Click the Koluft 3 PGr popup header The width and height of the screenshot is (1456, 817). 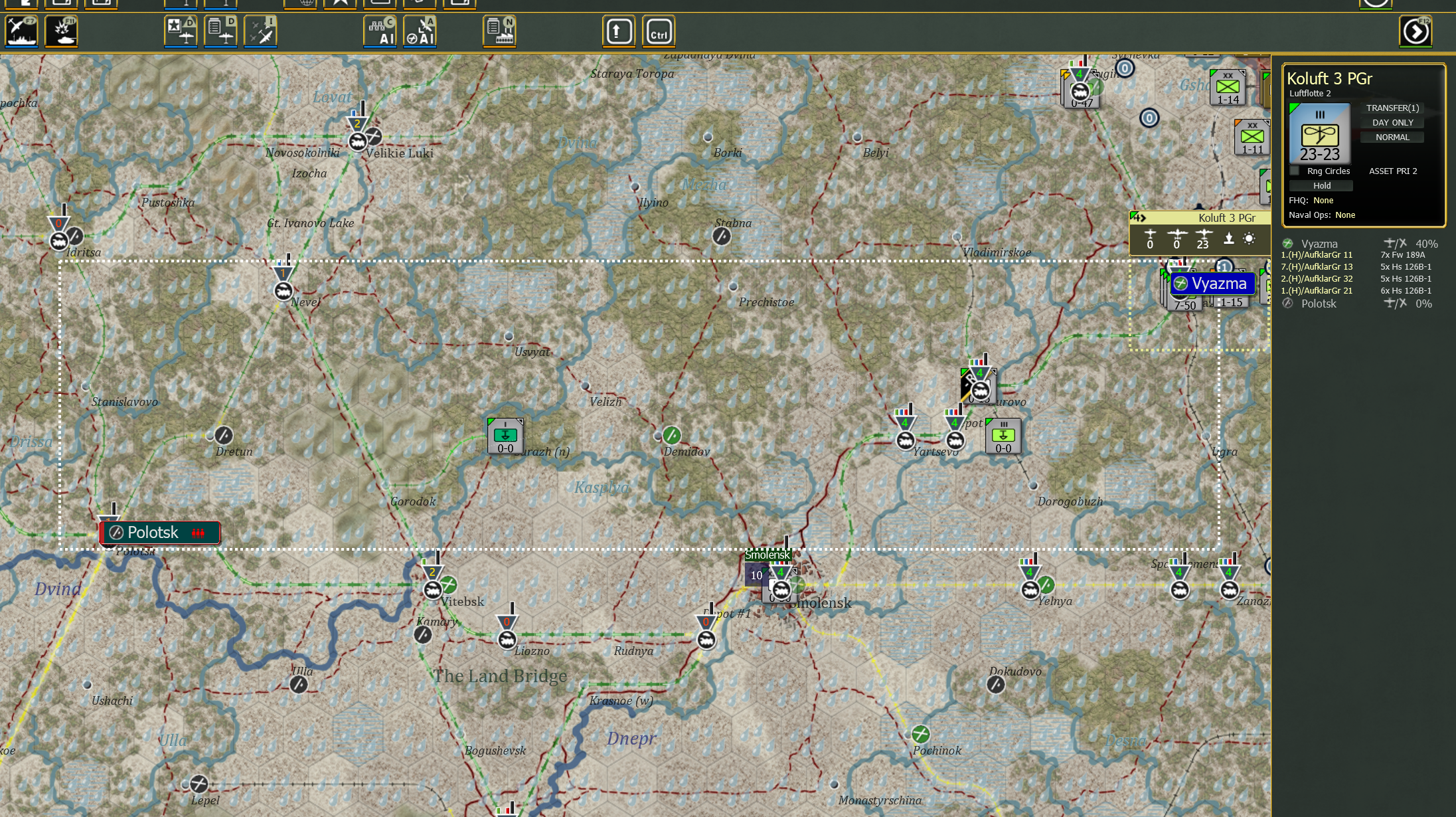tap(1200, 218)
